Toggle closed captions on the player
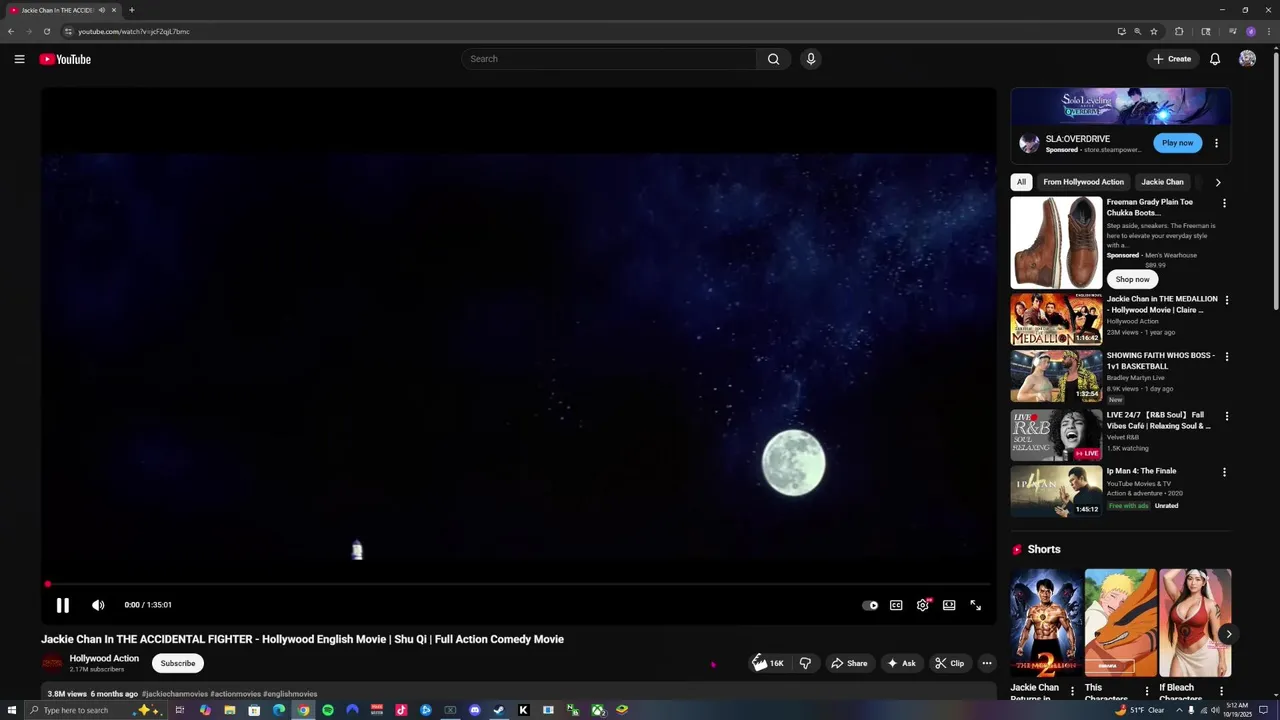 [x=896, y=605]
